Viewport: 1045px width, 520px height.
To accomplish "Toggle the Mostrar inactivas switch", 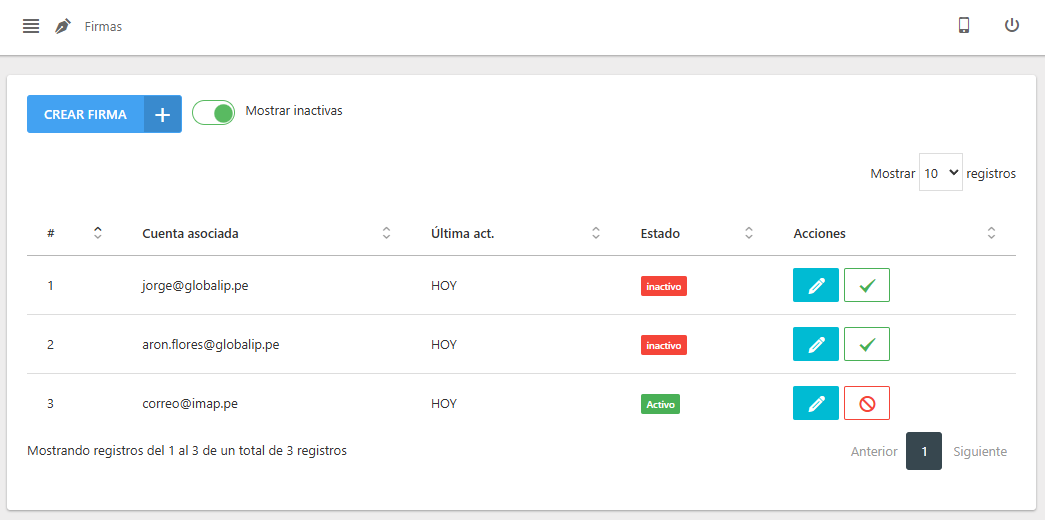I will point(213,112).
